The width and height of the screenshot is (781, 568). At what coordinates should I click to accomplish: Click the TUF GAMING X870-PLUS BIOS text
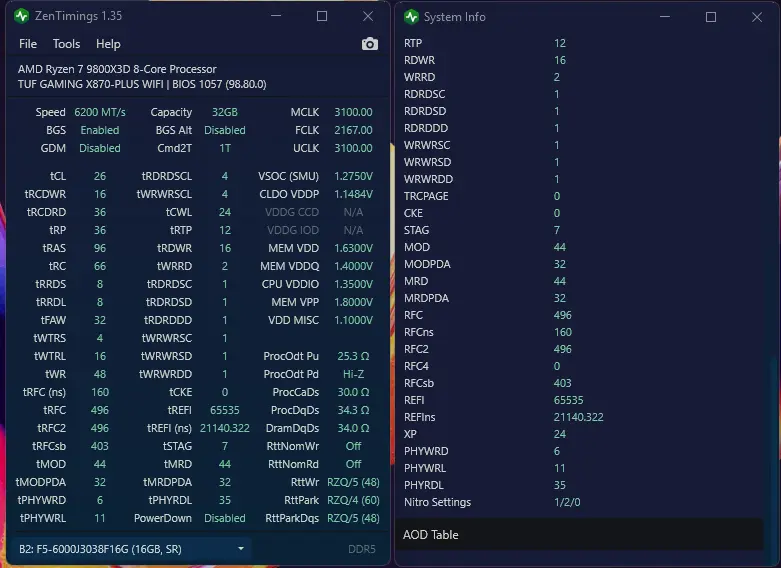pyautogui.click(x=142, y=84)
